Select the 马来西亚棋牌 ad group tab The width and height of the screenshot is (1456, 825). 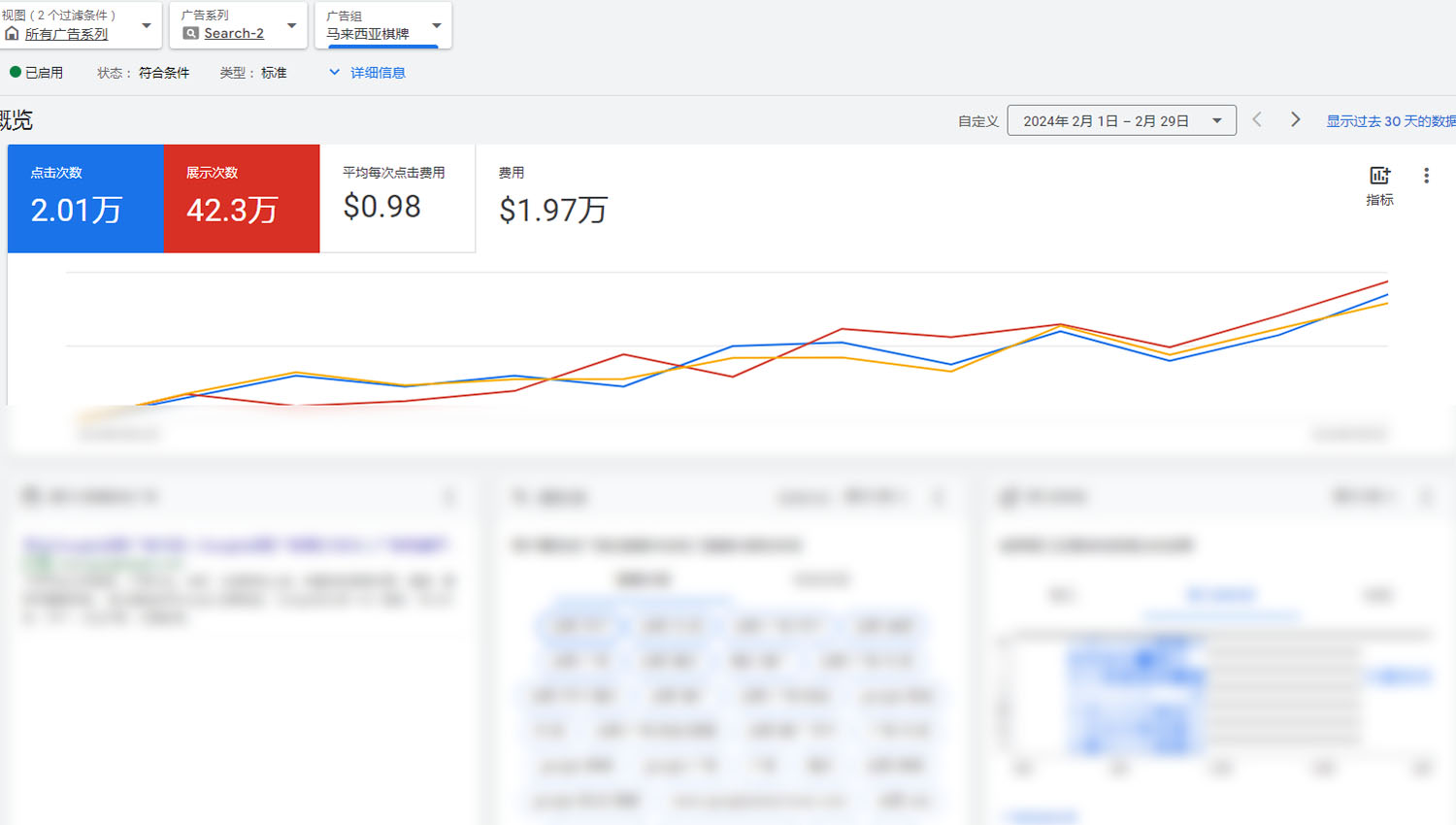[368, 34]
